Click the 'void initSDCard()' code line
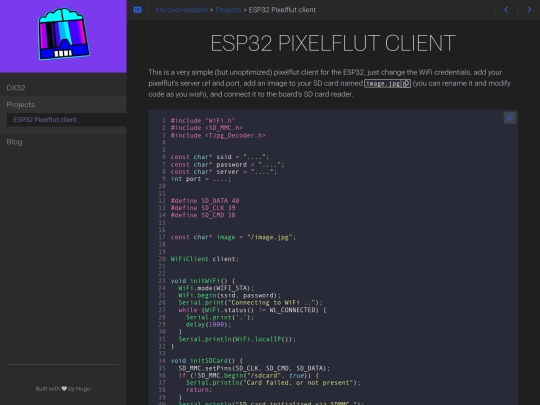Screen dimensions: 540x405 click(207, 361)
